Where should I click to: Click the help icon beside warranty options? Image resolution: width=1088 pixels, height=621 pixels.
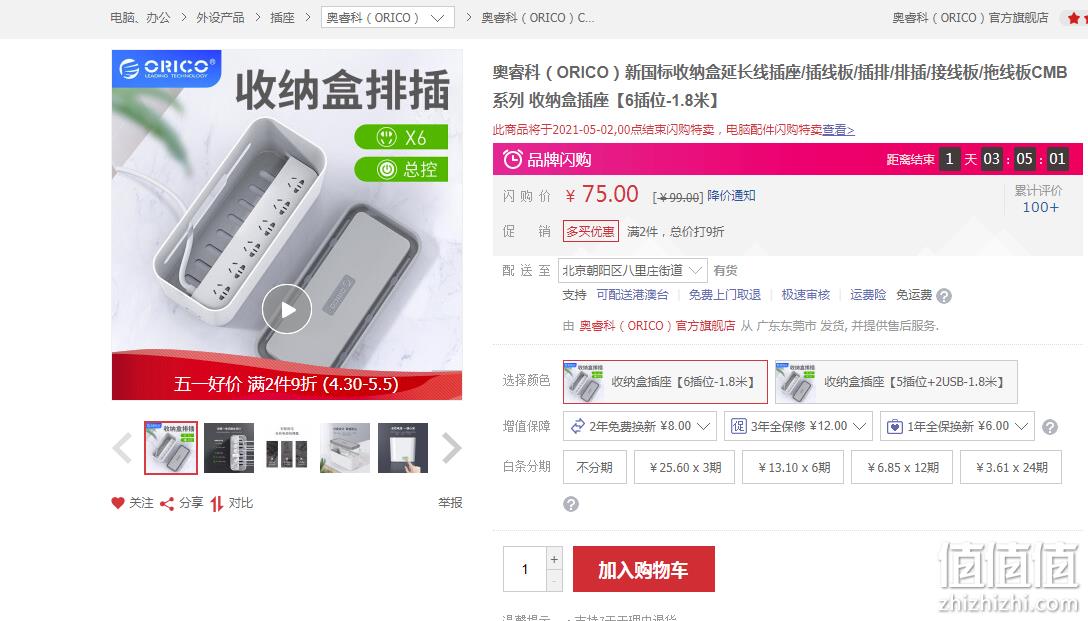[1050, 427]
